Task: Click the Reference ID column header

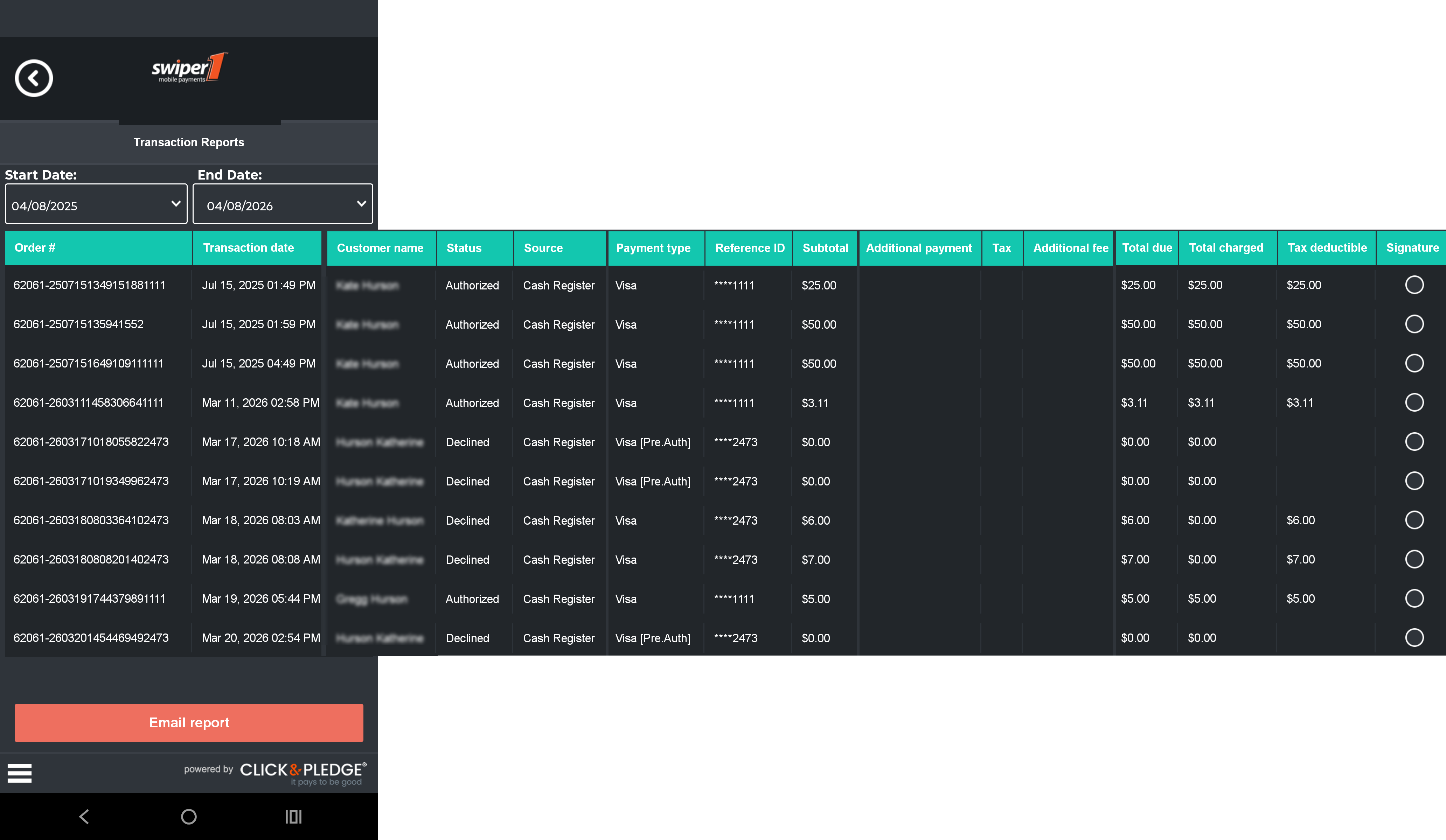Action: pyautogui.click(x=749, y=248)
